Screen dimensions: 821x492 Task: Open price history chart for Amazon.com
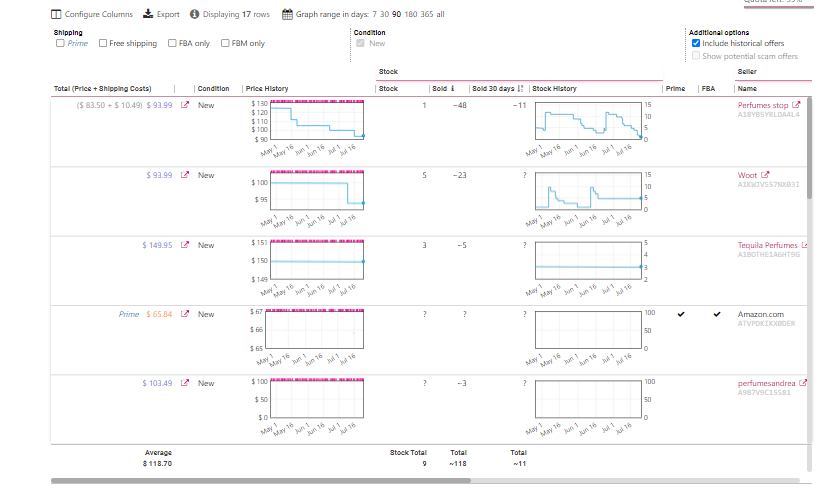315,329
